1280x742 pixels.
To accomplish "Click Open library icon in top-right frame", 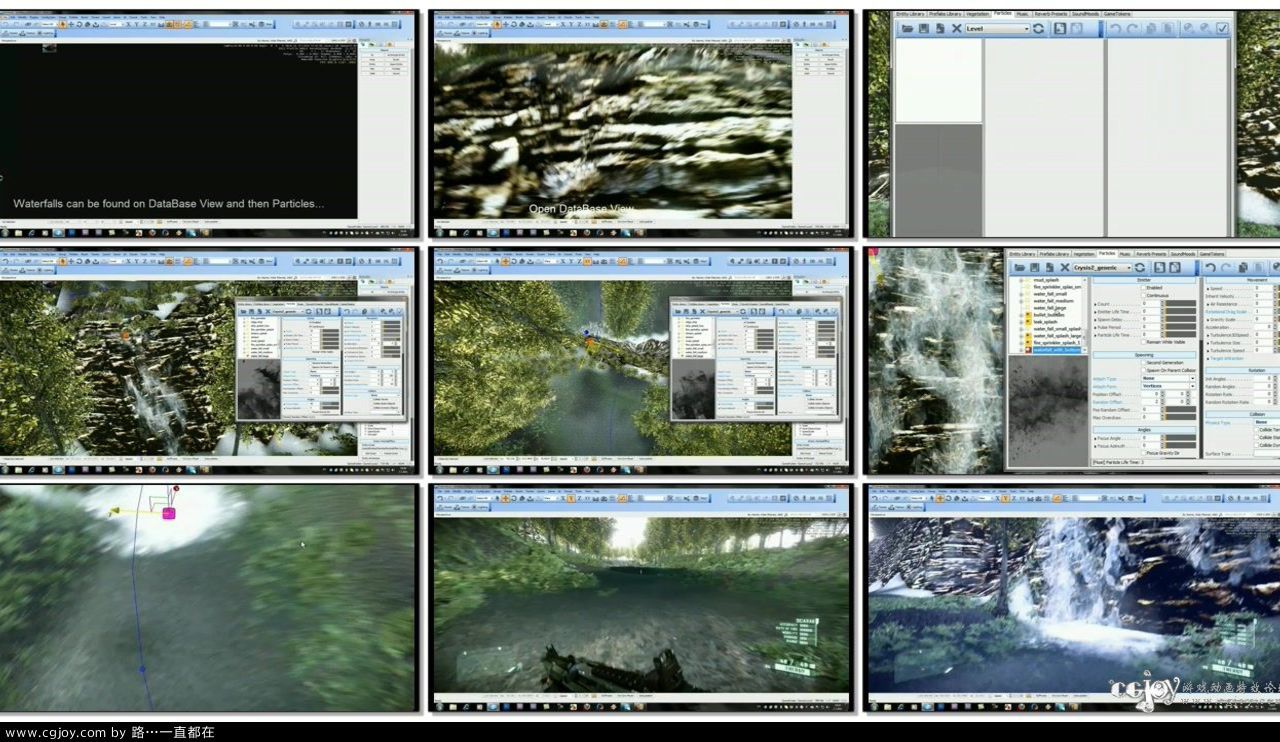I will pyautogui.click(x=908, y=28).
